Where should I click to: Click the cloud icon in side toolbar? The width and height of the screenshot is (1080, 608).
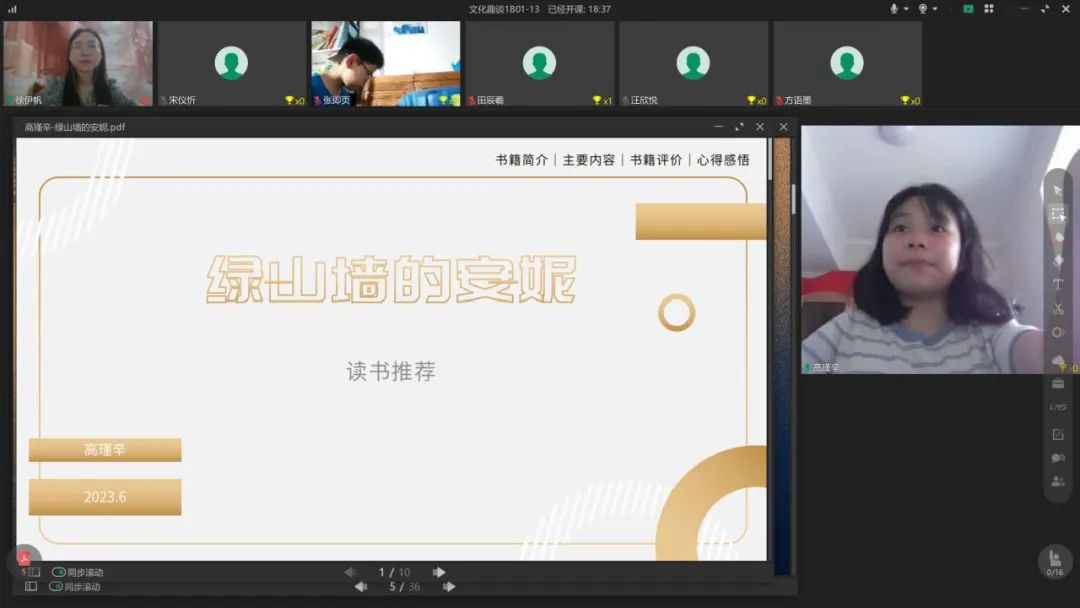coord(1058,359)
